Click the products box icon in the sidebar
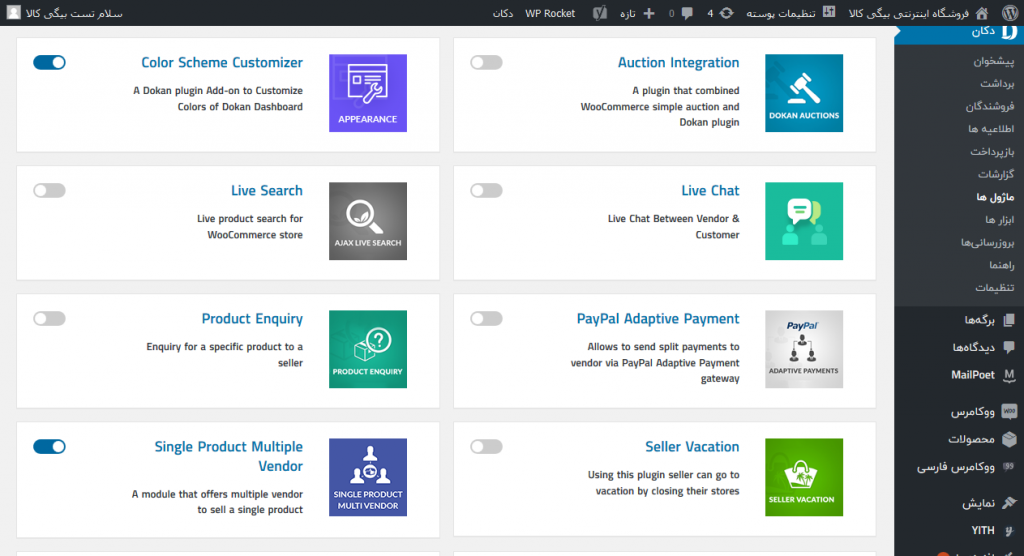 (1009, 439)
